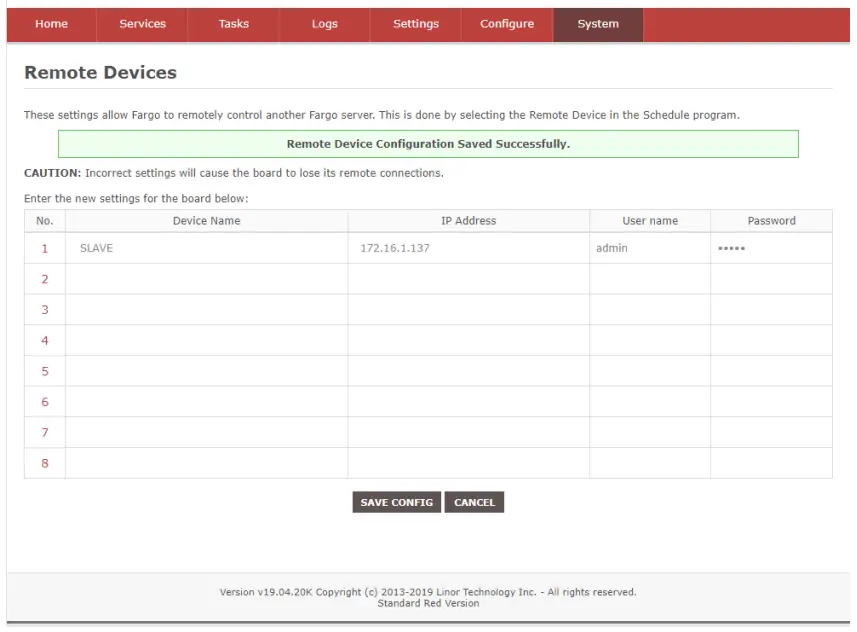
Task: Click the Remote Devices page heading
Action: [x=101, y=72]
